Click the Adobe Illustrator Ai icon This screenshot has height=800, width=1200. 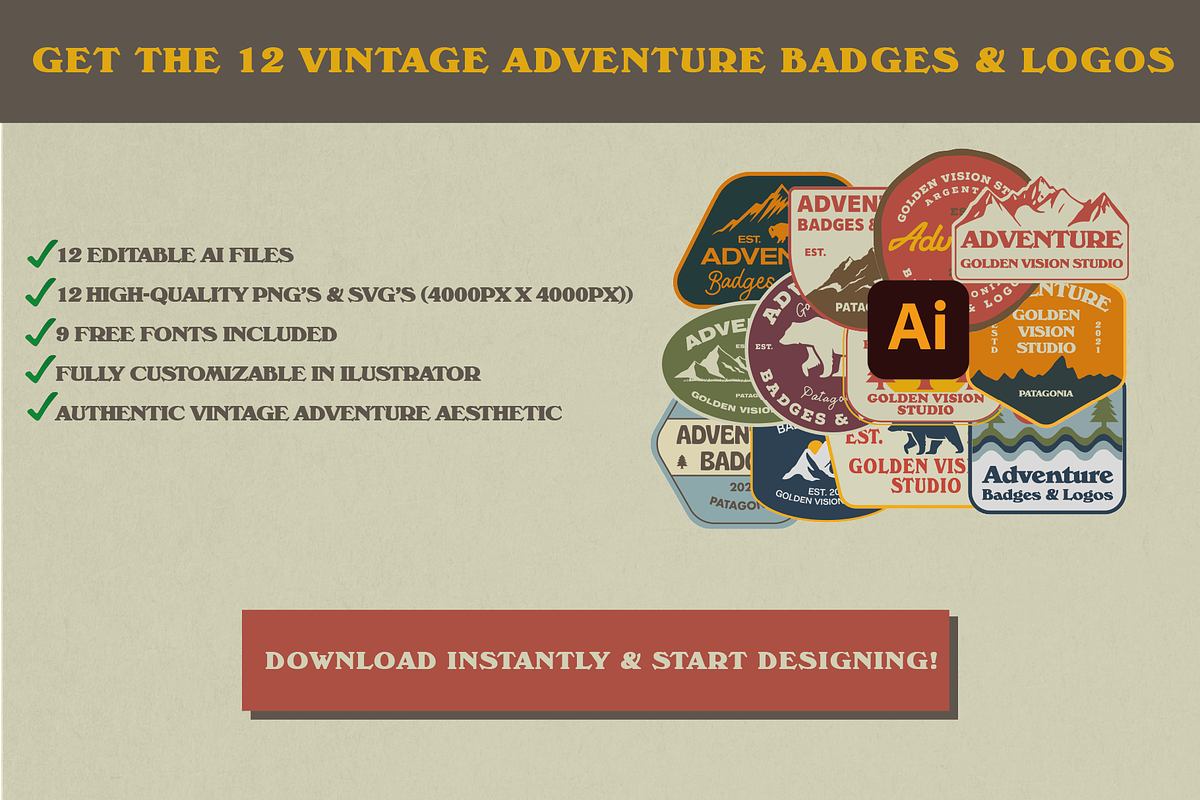[917, 329]
